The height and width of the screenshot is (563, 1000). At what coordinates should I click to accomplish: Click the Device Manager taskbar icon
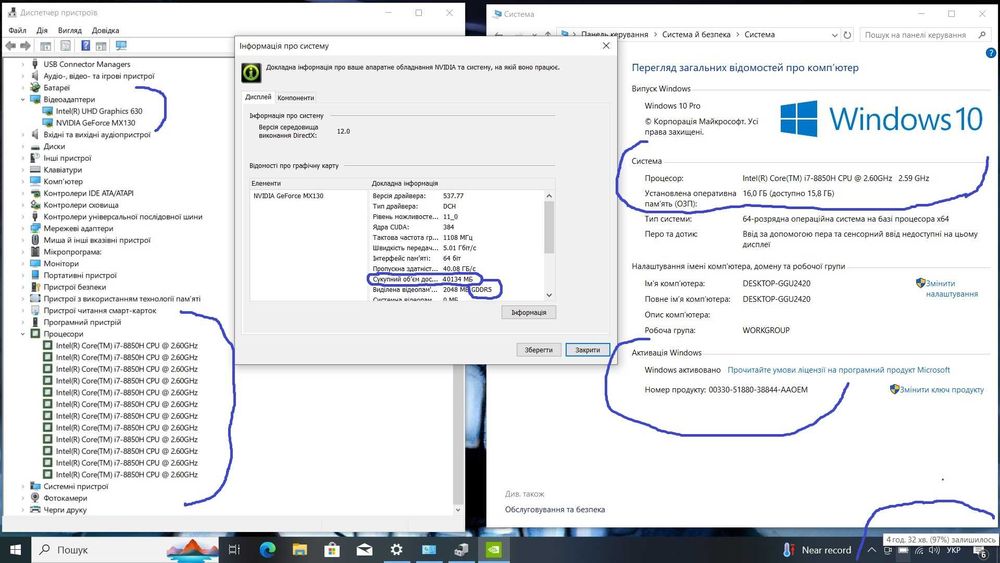tap(461, 550)
